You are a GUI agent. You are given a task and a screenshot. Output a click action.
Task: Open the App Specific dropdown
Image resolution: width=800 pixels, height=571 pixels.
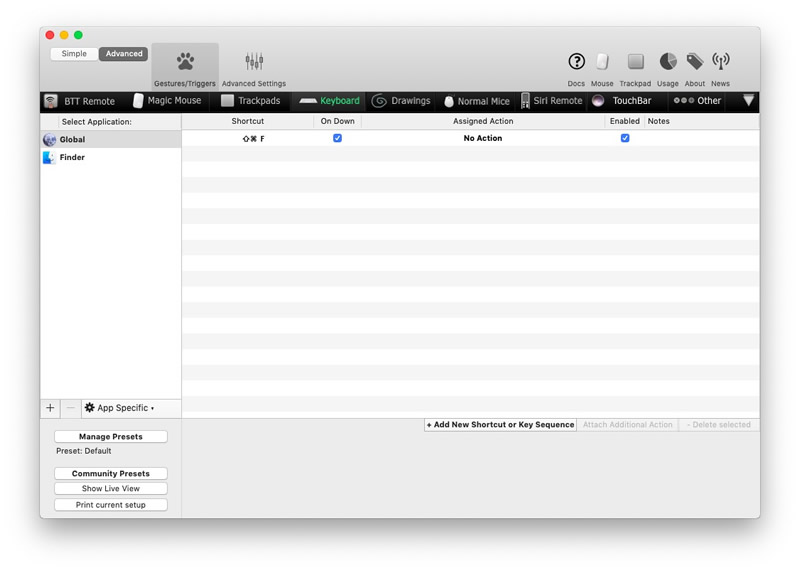(119, 408)
